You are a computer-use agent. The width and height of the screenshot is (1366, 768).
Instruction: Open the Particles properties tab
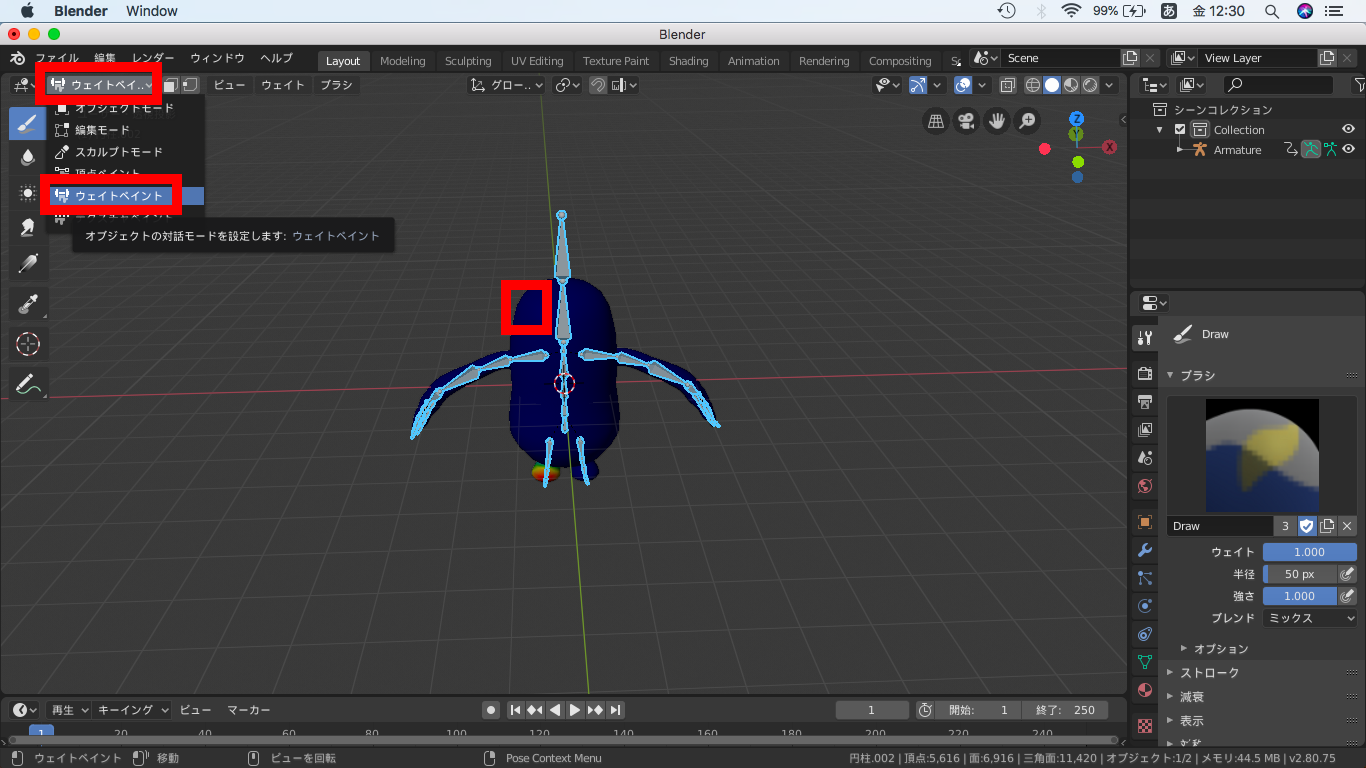1145,578
